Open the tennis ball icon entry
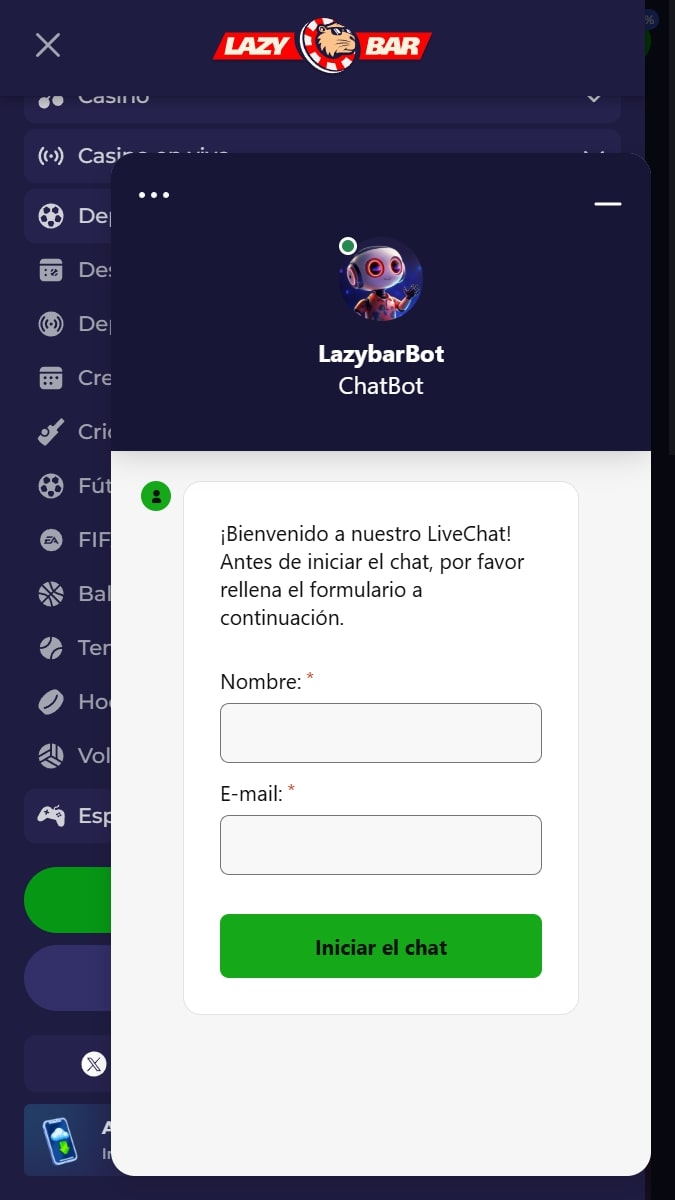The image size is (675, 1200). [50, 648]
